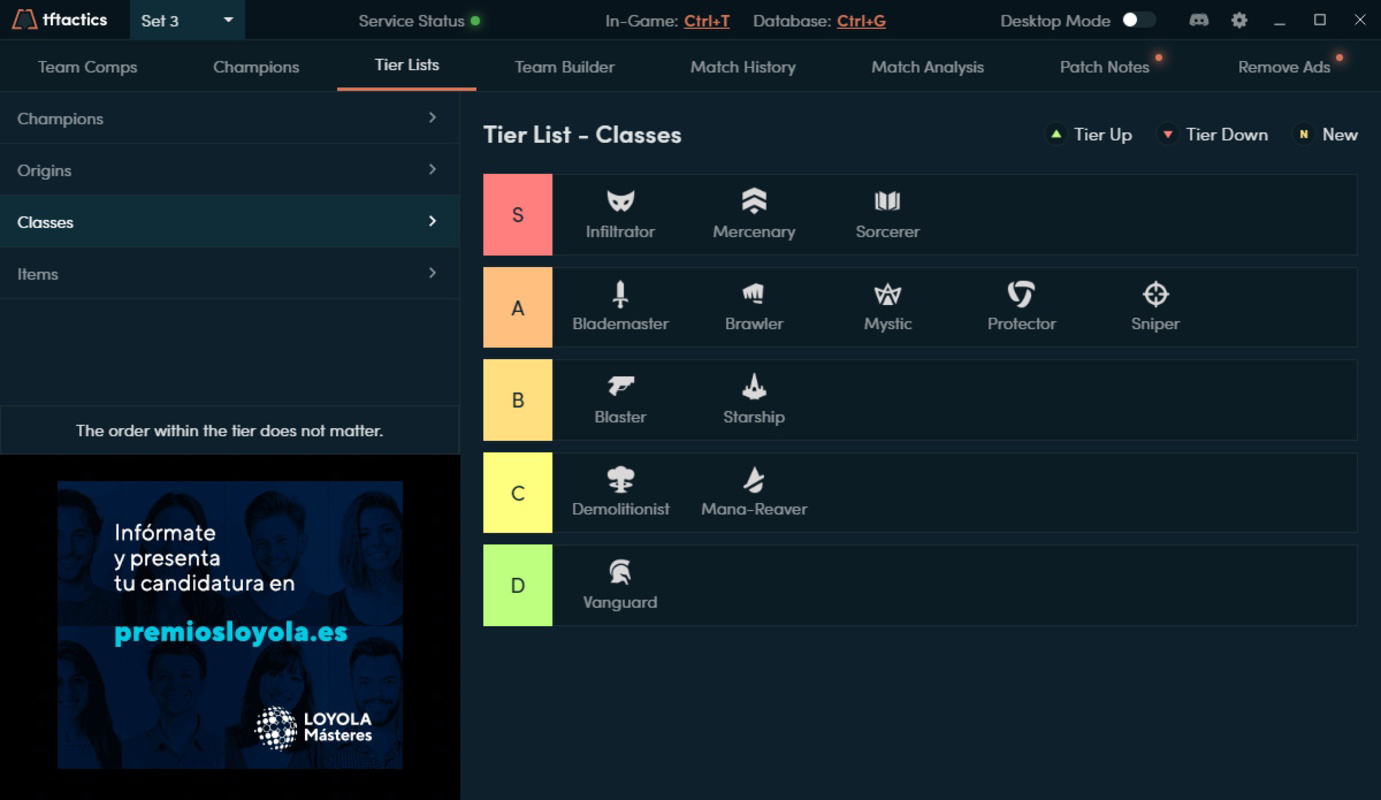This screenshot has height=800, width=1381.
Task: Select the Infiltrator class icon
Action: click(620, 201)
